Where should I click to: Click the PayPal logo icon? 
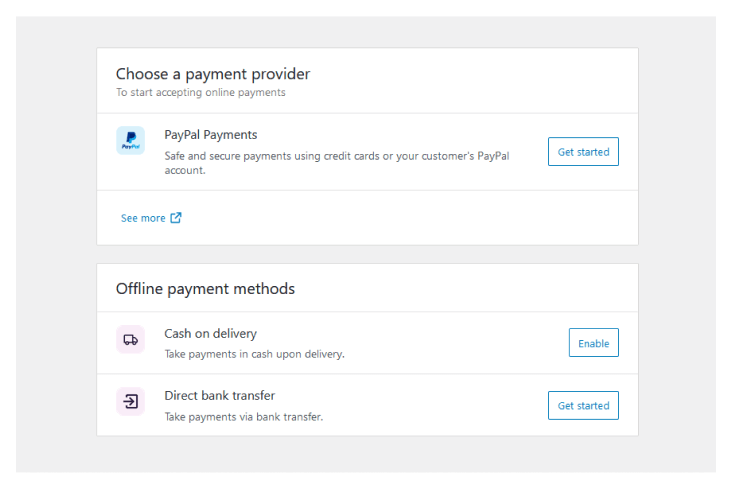[x=130, y=140]
